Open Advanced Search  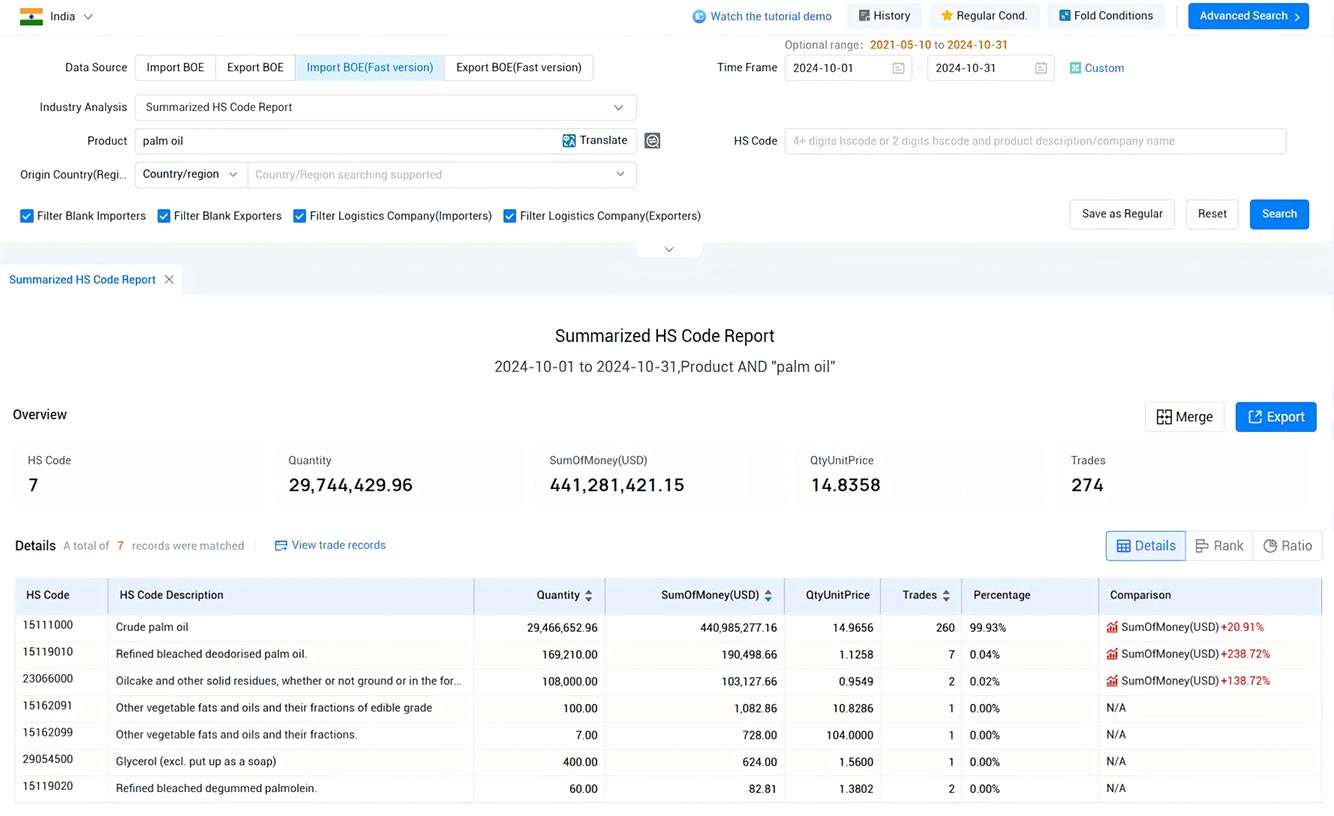1248,16
